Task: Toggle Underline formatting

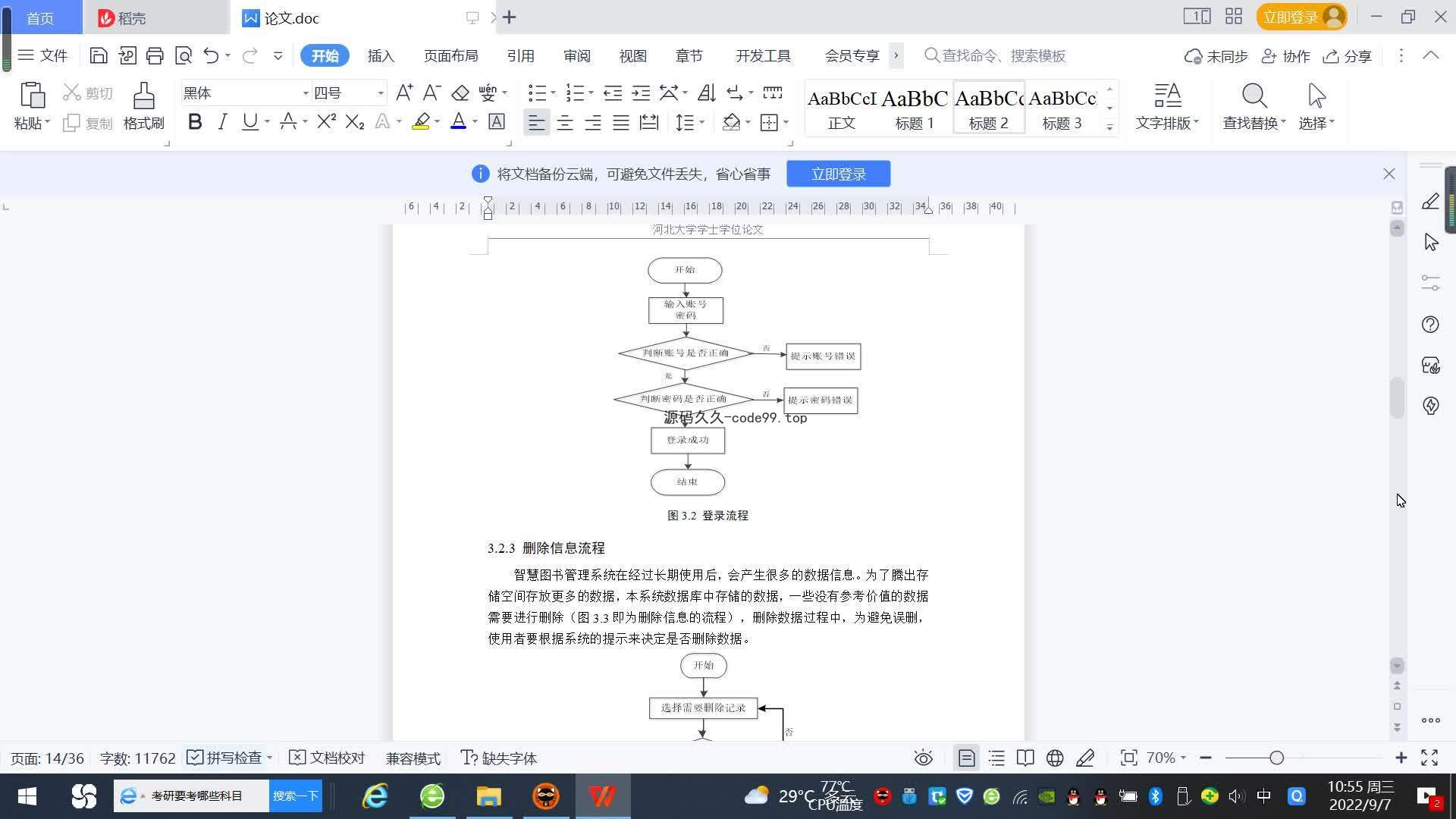Action: 249,121
